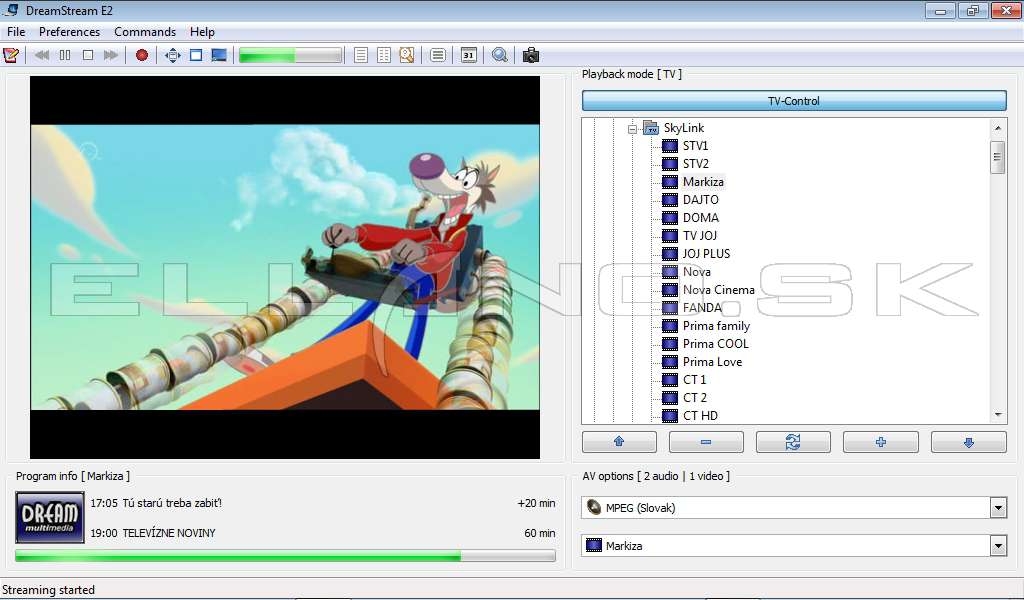Click the plus button below channel list
This screenshot has height=600, width=1024.
click(x=881, y=442)
